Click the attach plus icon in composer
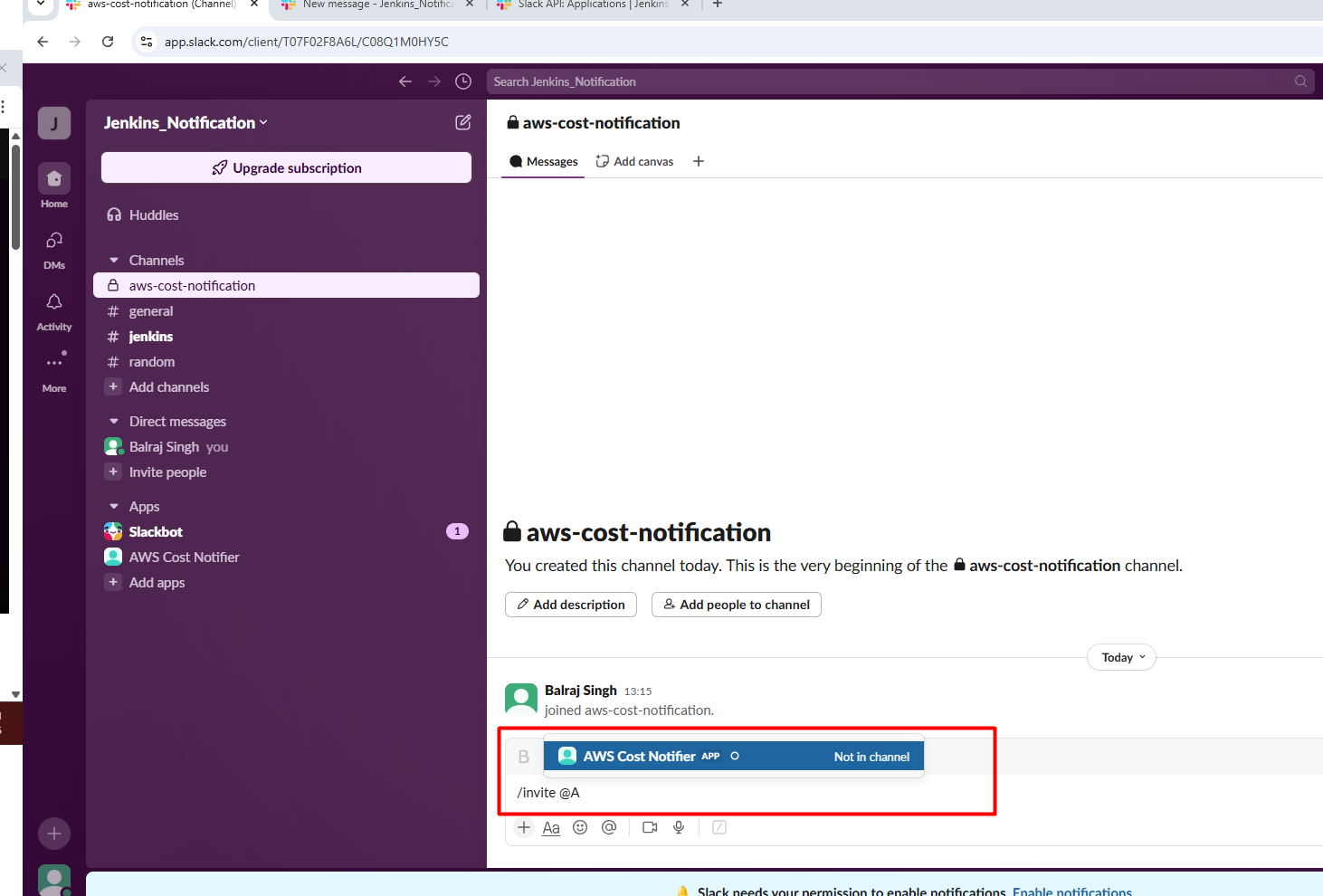Screen dimensions: 1323x896 tap(524, 827)
